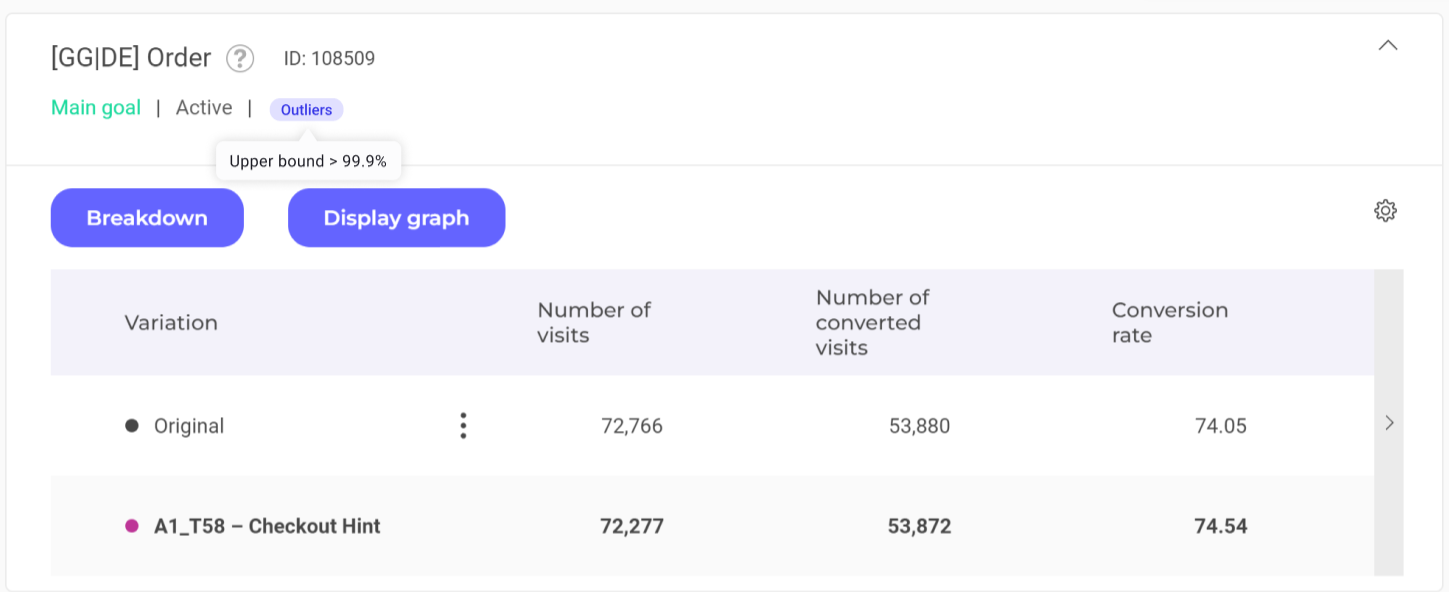Open the Original variation three-dot menu
Image resolution: width=1449 pixels, height=592 pixels.
463,426
